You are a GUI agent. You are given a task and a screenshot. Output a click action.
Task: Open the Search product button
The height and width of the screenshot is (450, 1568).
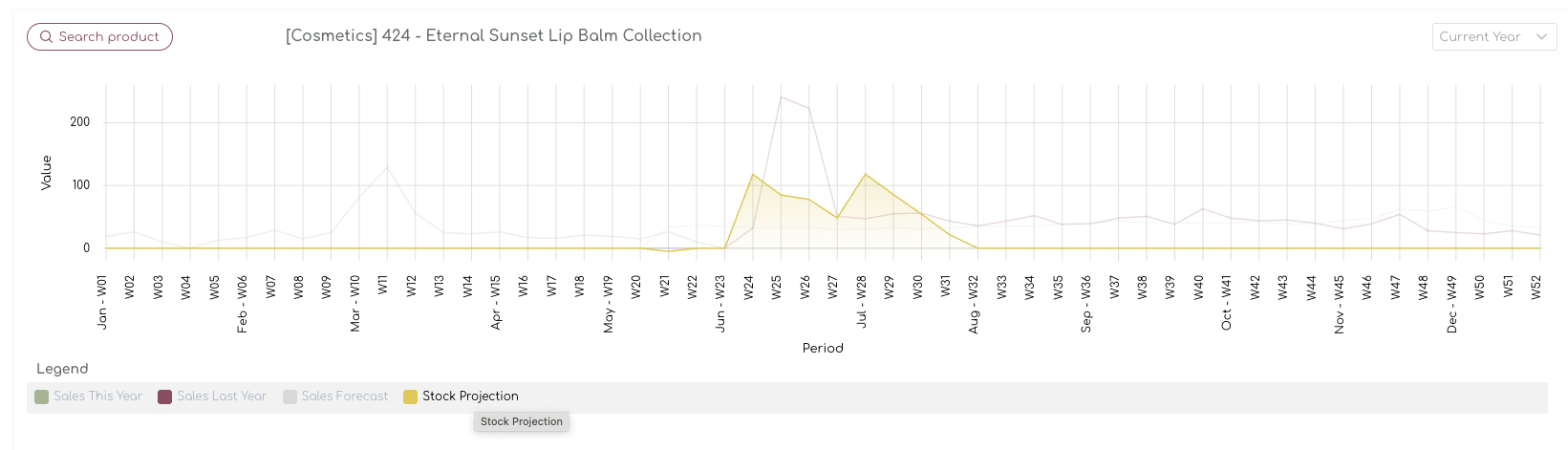tap(99, 37)
